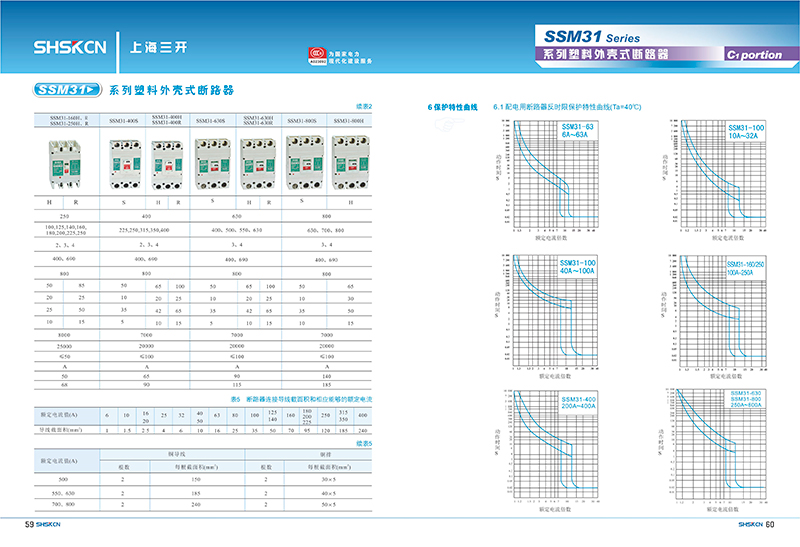Viewport: 800px width, 547px height.
Task: Click the SSM31 arrow badge above the table
Action: (68, 89)
